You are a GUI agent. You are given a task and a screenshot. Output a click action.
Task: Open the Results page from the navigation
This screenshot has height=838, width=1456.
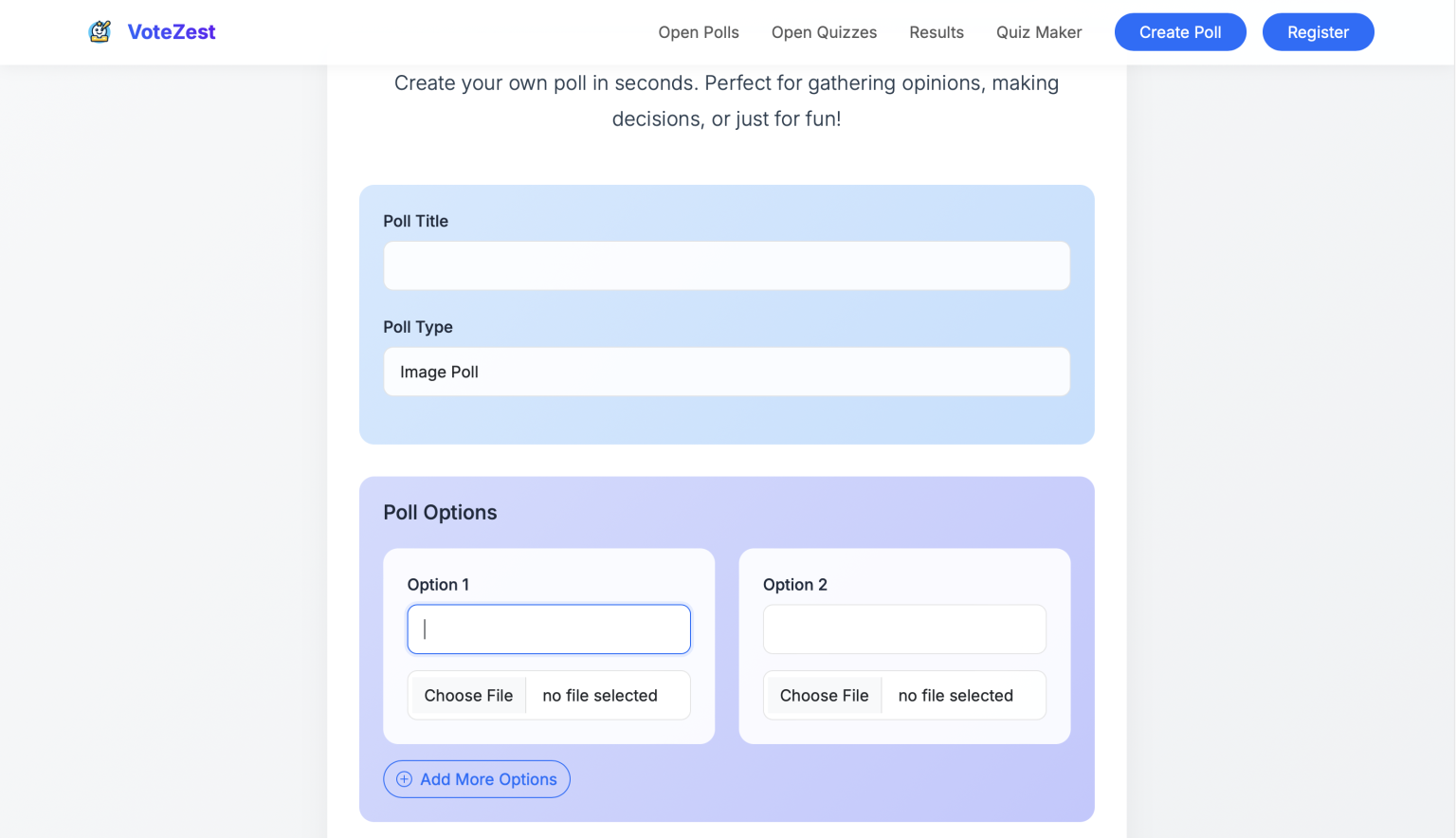tap(937, 31)
